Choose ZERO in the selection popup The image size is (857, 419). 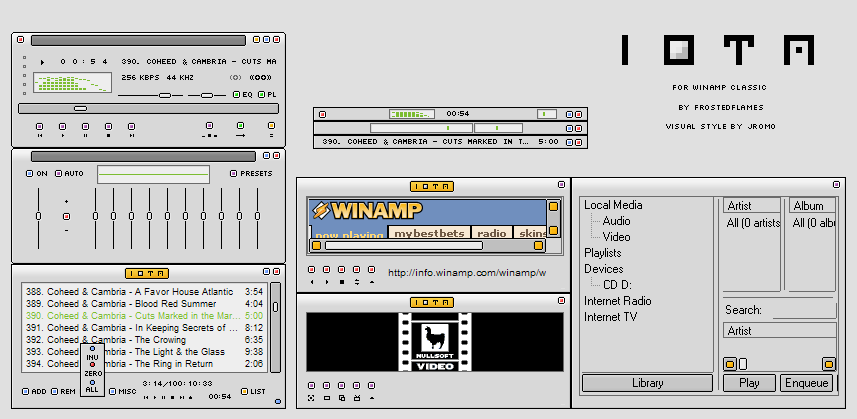[x=92, y=369]
